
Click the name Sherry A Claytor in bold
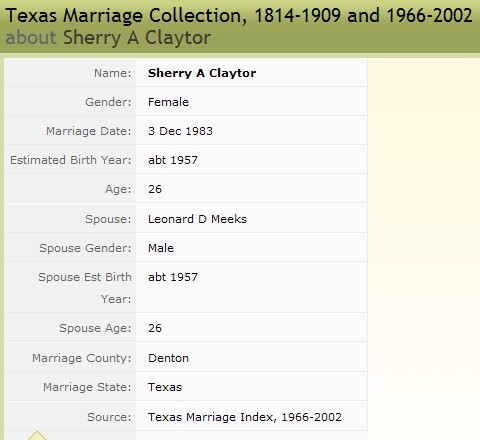click(202, 73)
